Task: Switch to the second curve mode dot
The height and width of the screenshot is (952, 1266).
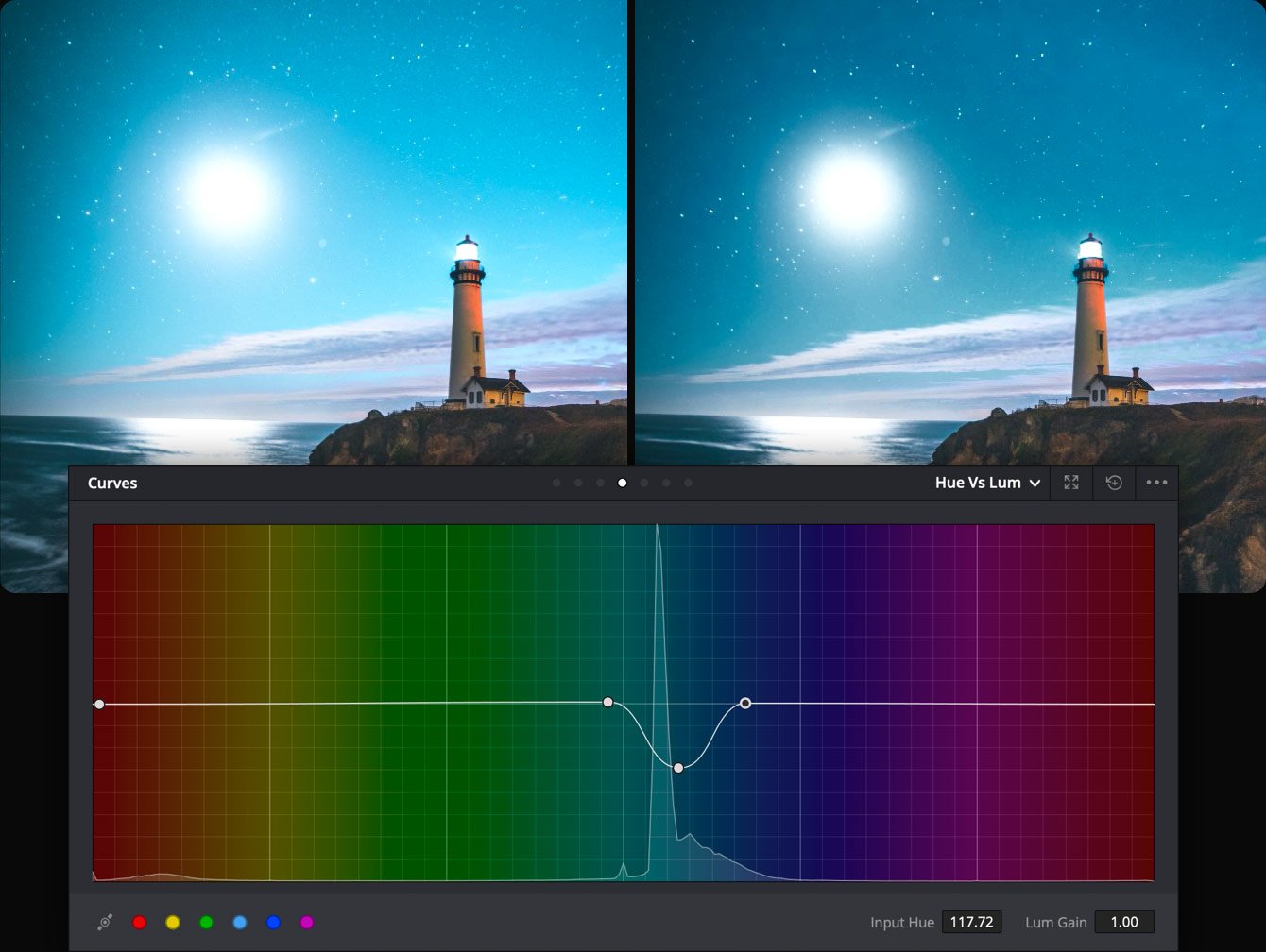Action: pyautogui.click(x=578, y=483)
